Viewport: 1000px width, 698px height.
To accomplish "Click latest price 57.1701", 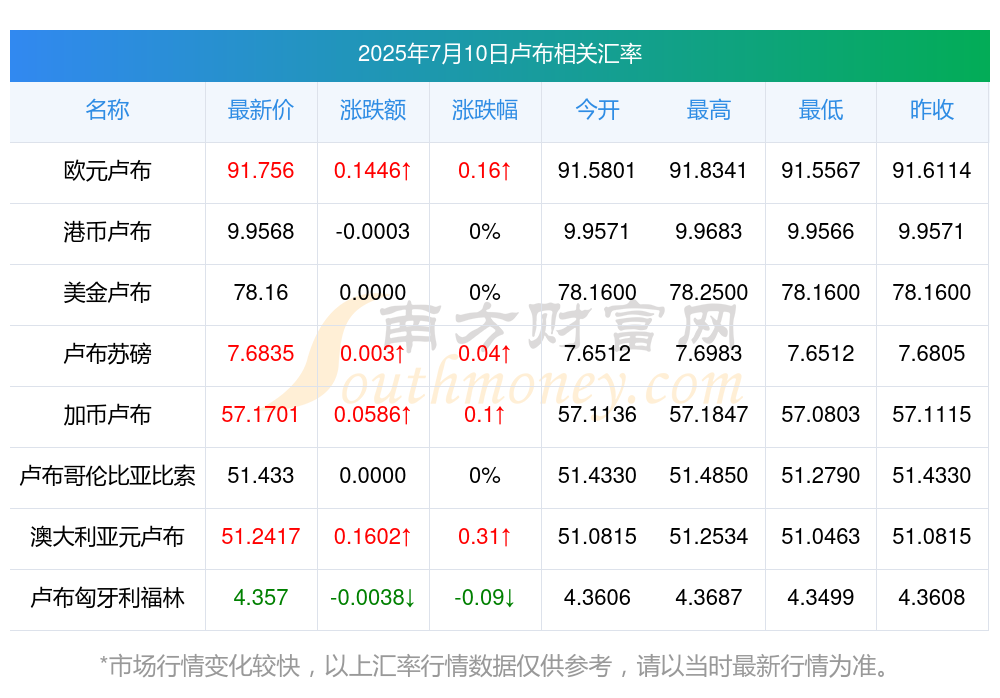I will [x=260, y=415].
